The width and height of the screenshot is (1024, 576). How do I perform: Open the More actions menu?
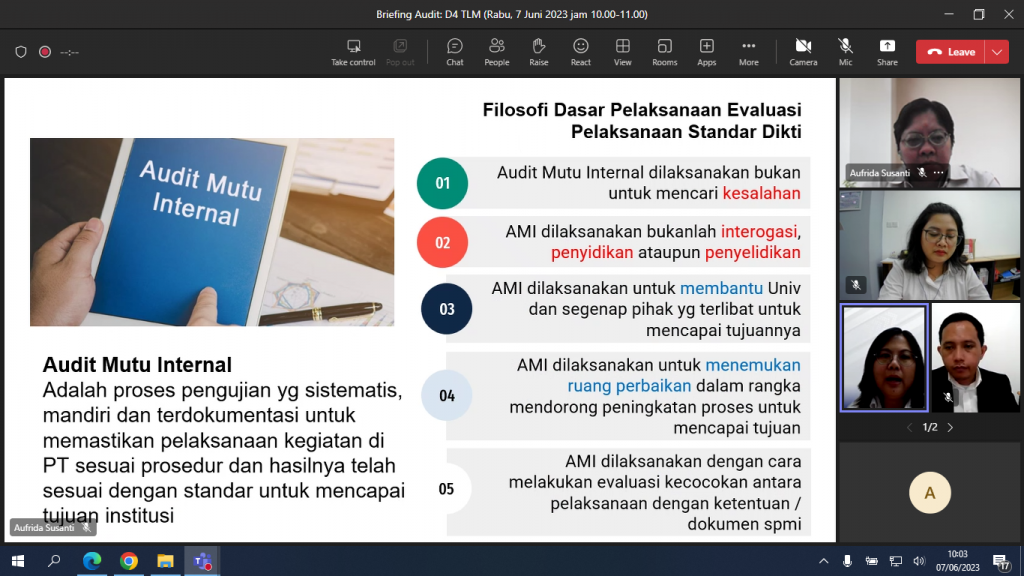(748, 51)
